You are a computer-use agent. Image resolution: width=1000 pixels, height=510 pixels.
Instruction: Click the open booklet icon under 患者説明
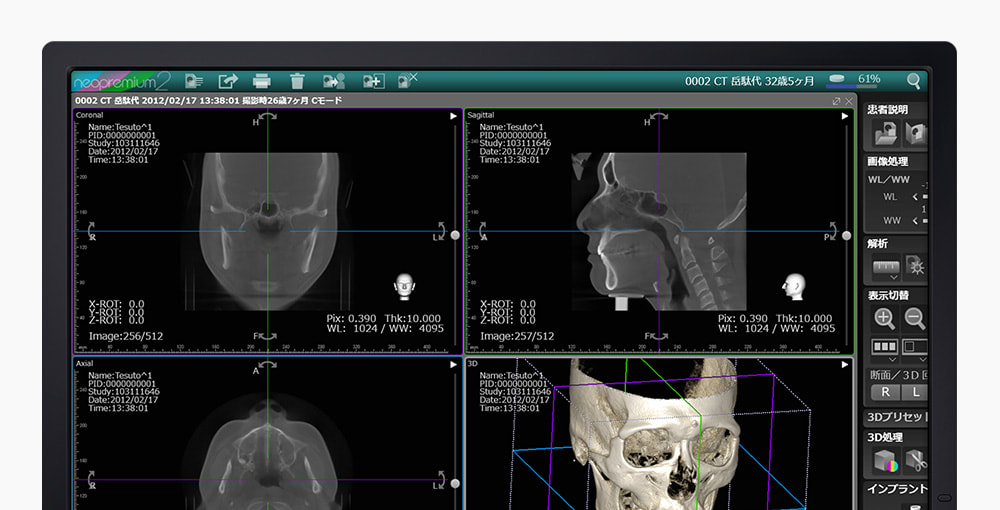916,133
